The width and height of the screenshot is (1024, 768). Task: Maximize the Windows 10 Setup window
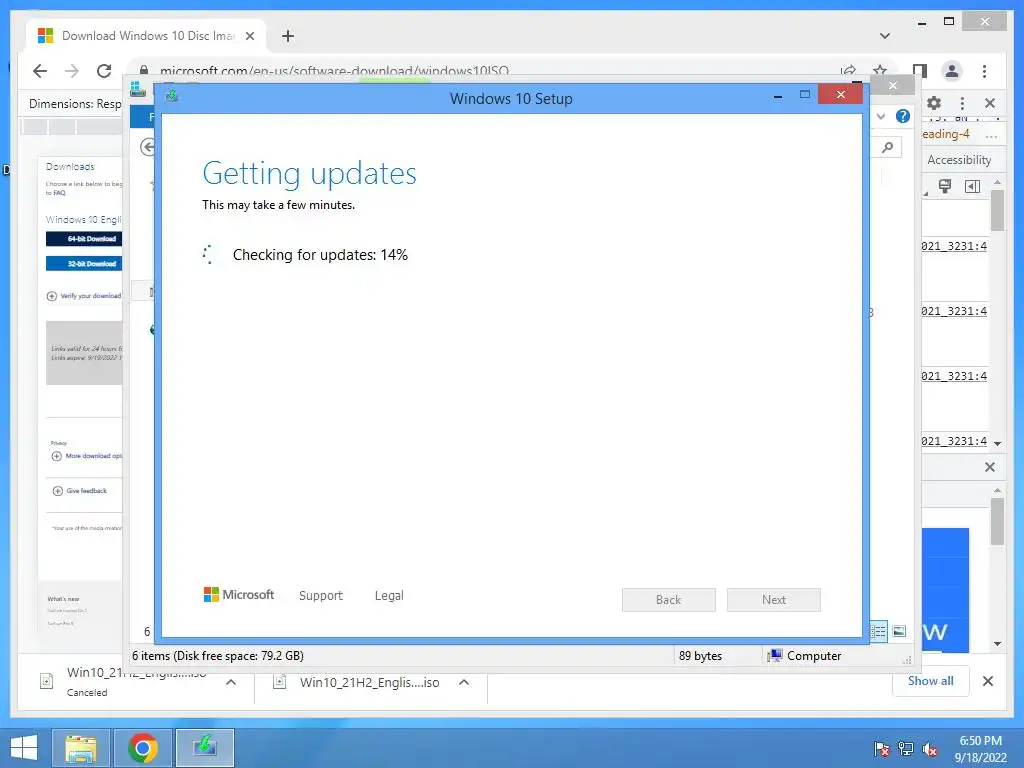(x=805, y=95)
